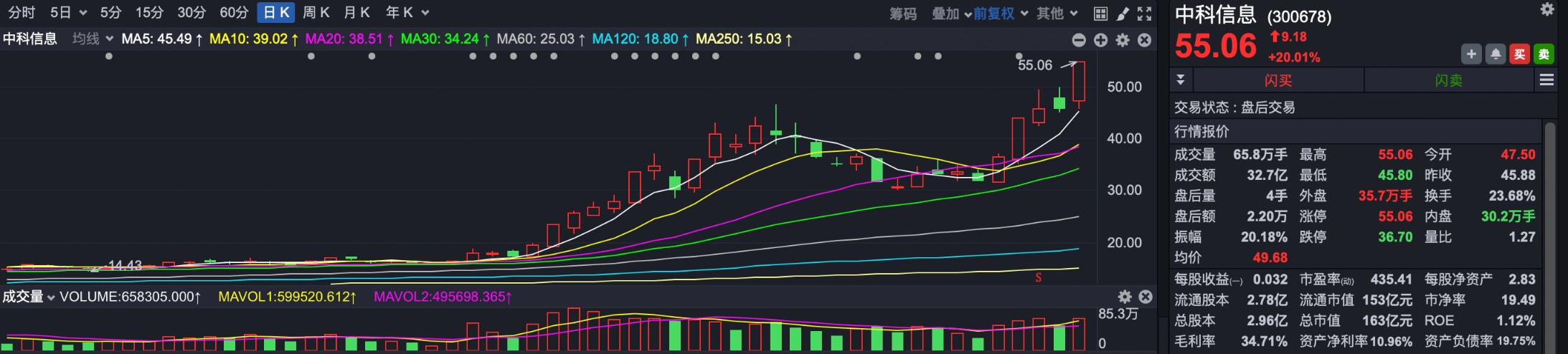This screenshot has width=1568, height=354.
Task: Click the 闪卖 quick sell button
Action: point(1448,80)
